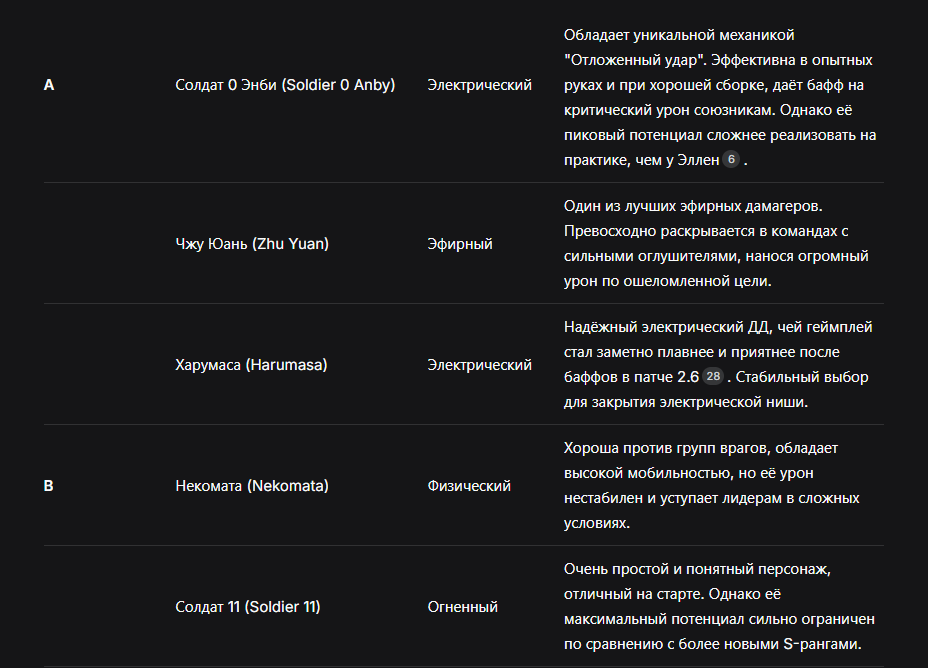
Task: Open citation badge 6 after Эллен
Action: (731, 160)
